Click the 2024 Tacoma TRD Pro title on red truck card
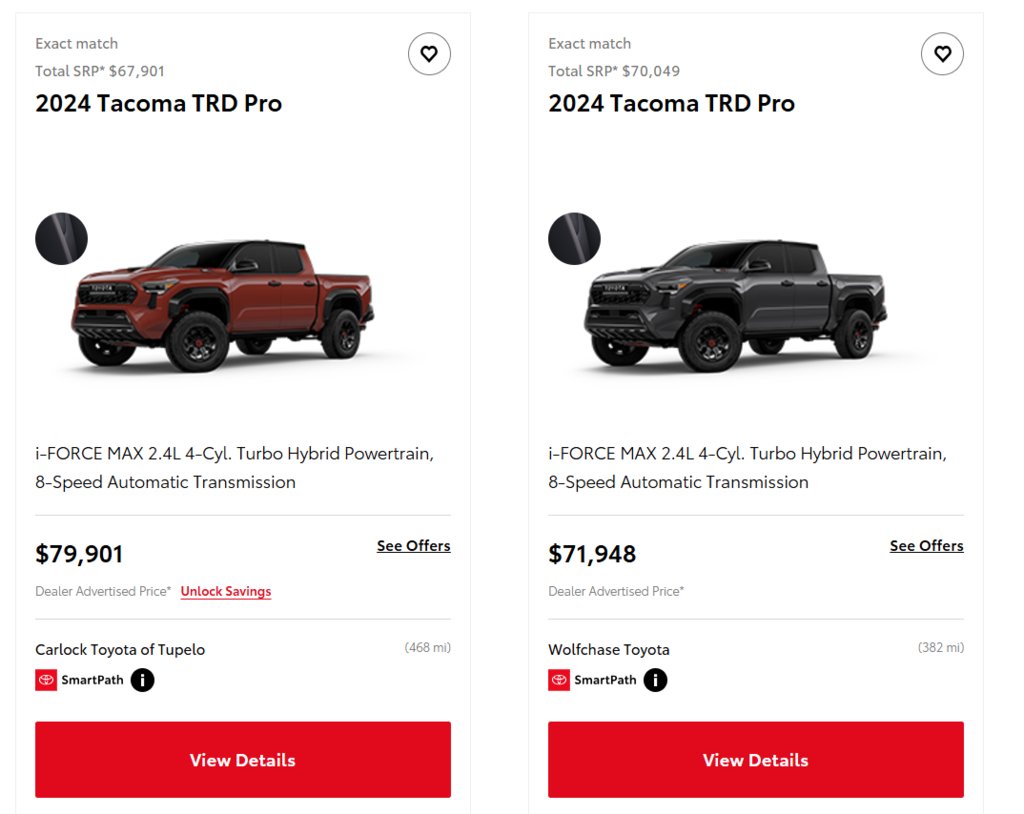Image resolution: width=1024 pixels, height=814 pixels. coord(159,103)
